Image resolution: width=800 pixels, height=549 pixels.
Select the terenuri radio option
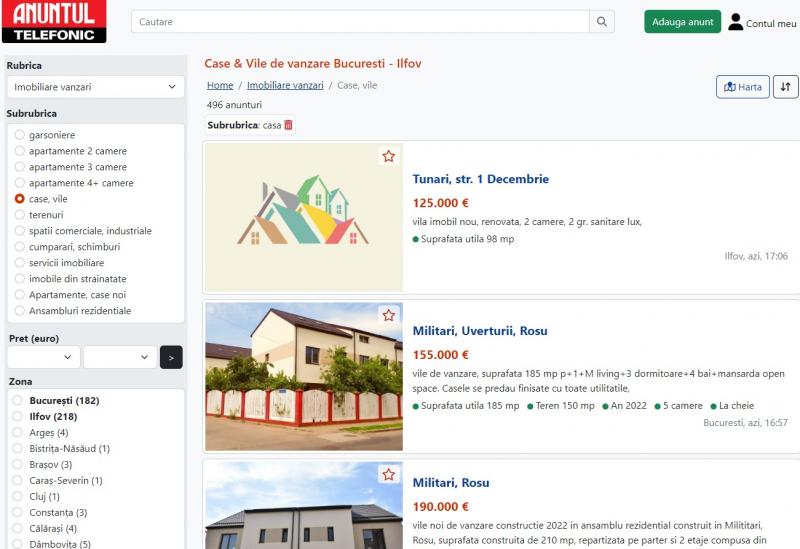[19, 215]
